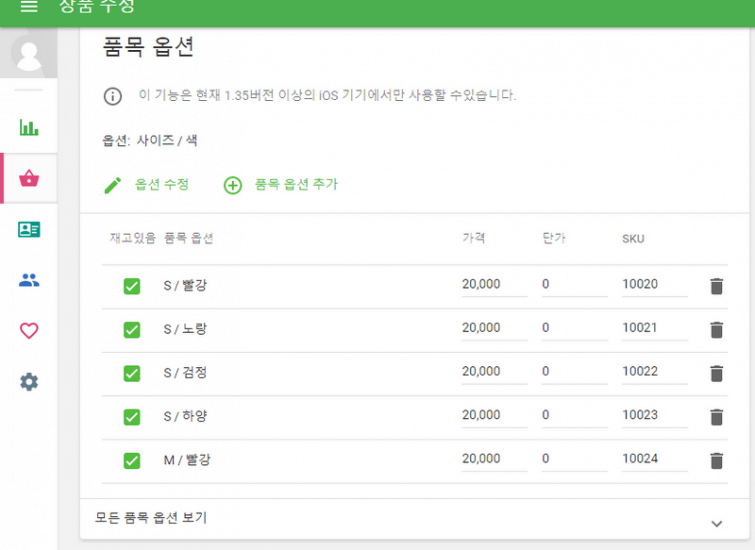The height and width of the screenshot is (550, 755).
Task: Click the 품목 옵션 section heading
Action: pos(148,47)
